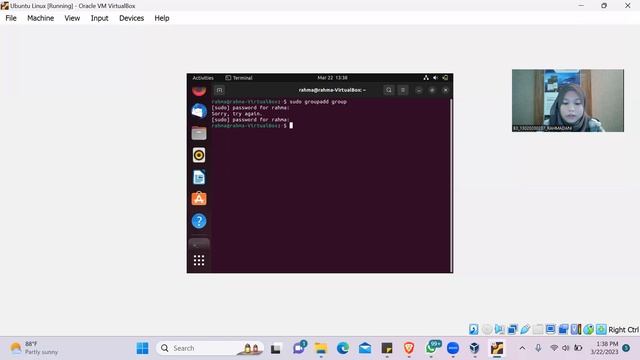Open Wi-Fi settings from system tray
The height and width of the screenshot is (360, 640).
pyautogui.click(x=554, y=348)
